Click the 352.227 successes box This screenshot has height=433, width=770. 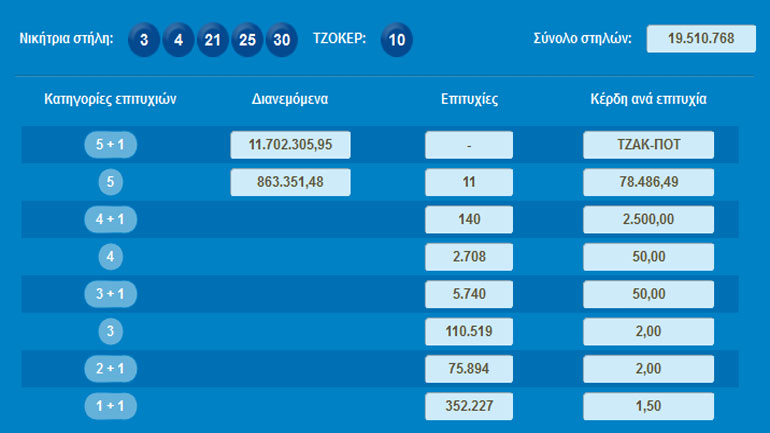pyautogui.click(x=468, y=406)
